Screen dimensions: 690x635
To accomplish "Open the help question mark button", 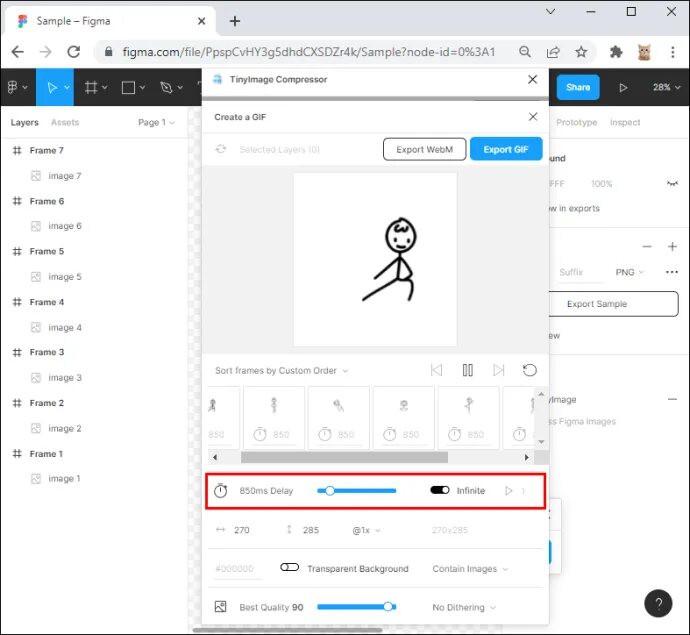I will click(x=658, y=603).
